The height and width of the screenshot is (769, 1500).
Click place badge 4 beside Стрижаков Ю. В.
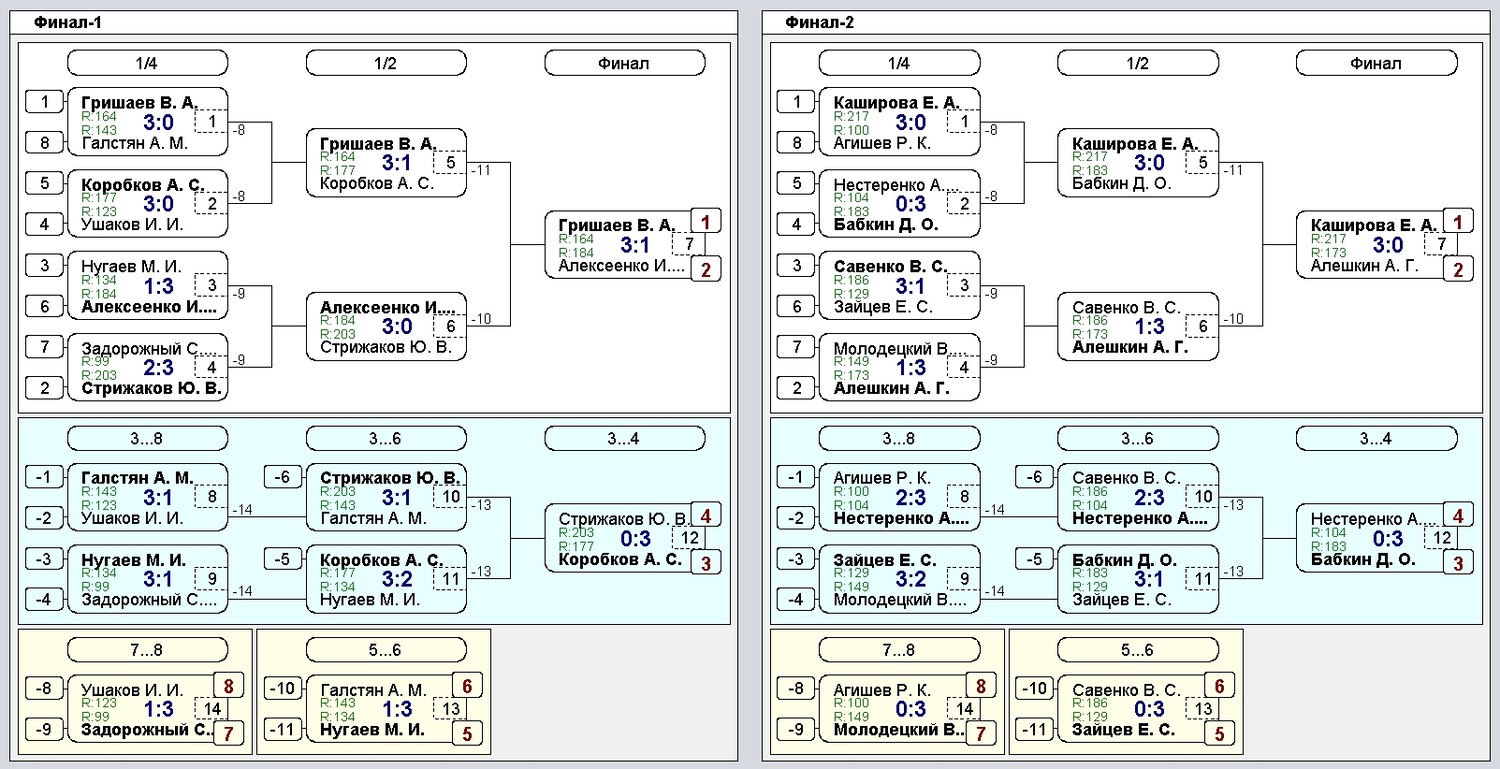[705, 516]
